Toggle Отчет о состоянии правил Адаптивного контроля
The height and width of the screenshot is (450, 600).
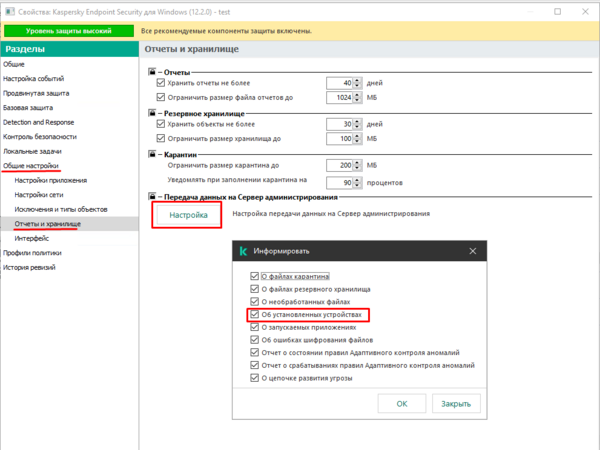[x=254, y=352]
